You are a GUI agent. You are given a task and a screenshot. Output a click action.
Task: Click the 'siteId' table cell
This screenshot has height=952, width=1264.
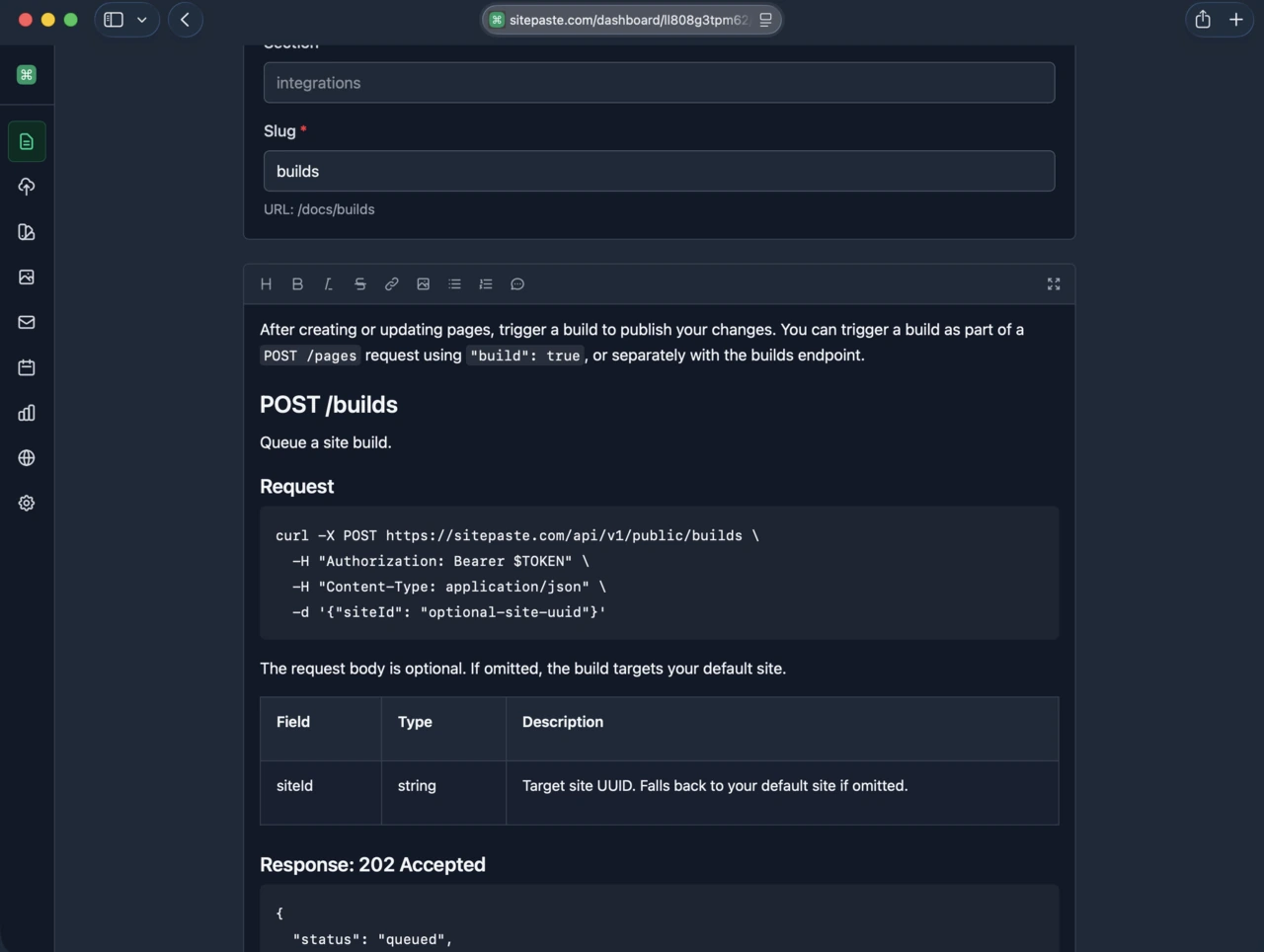click(x=321, y=793)
